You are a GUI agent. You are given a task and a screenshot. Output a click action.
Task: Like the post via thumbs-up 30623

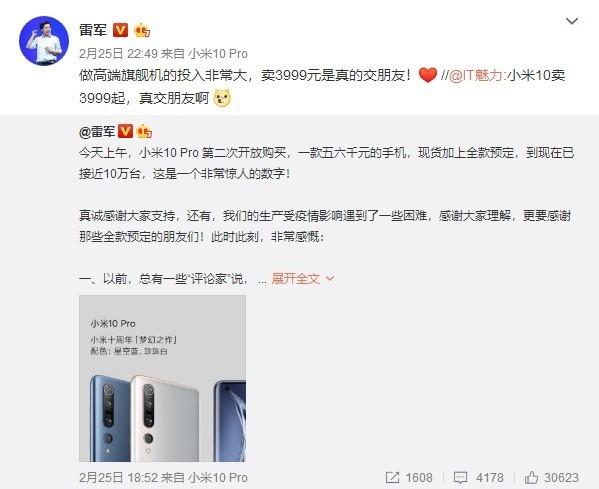(x=552, y=478)
